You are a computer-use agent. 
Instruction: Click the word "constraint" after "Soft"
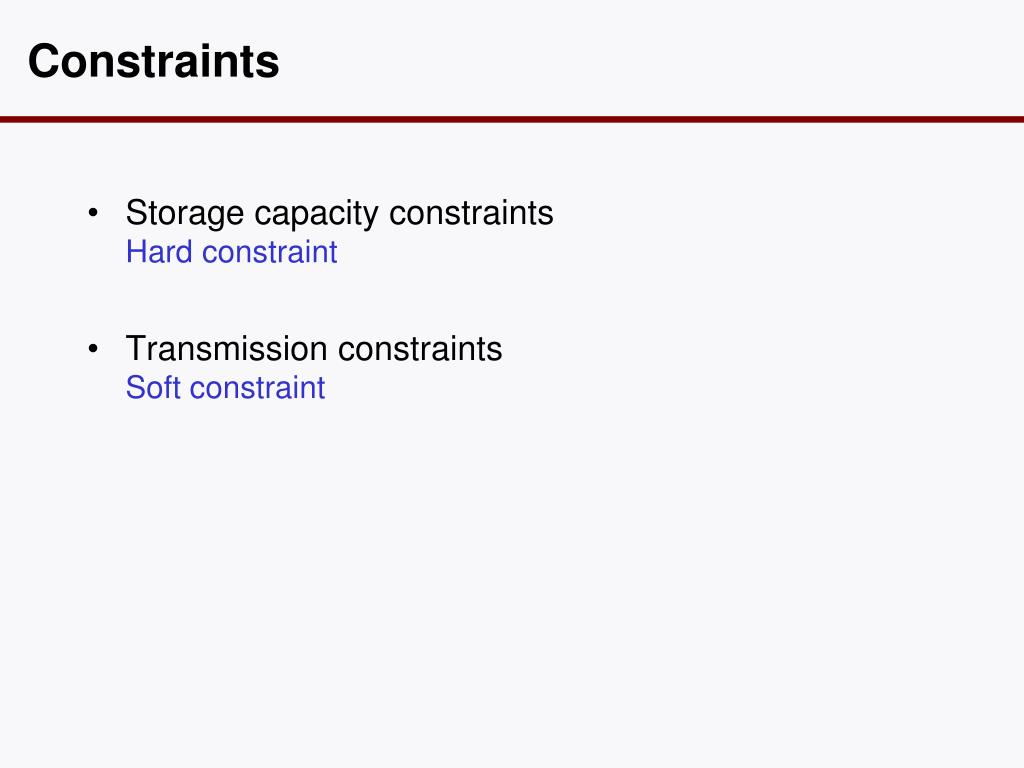click(257, 389)
